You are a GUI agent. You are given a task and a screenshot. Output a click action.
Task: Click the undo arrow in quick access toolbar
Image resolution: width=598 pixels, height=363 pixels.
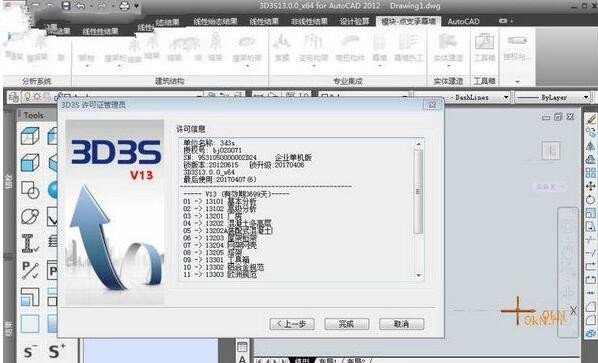pos(80,6)
